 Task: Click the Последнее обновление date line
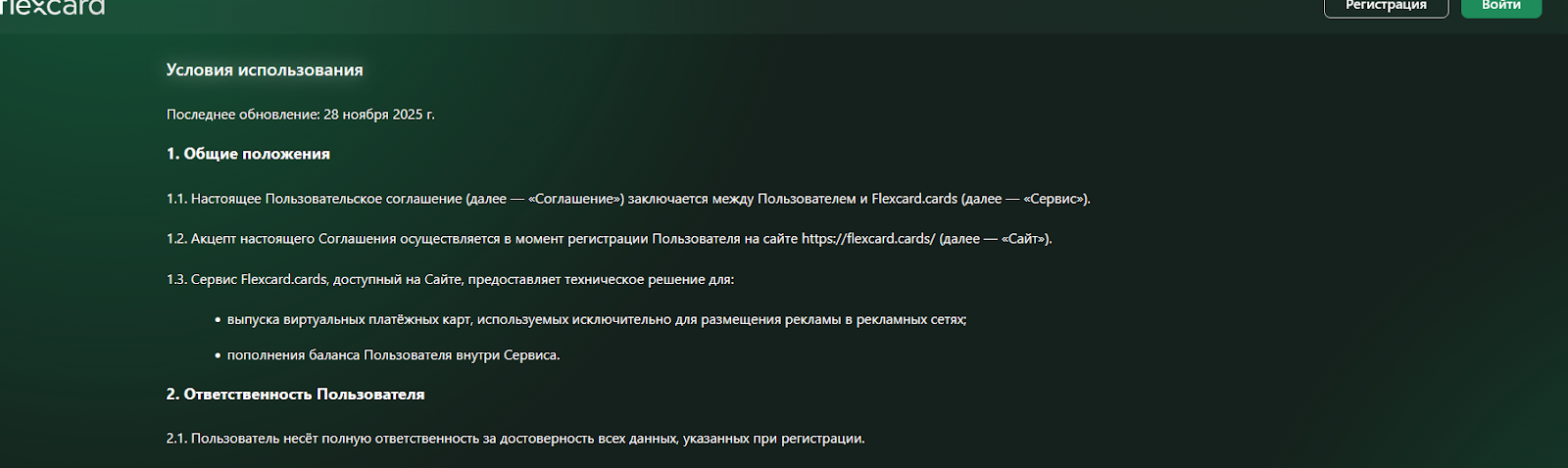pyautogui.click(x=300, y=115)
